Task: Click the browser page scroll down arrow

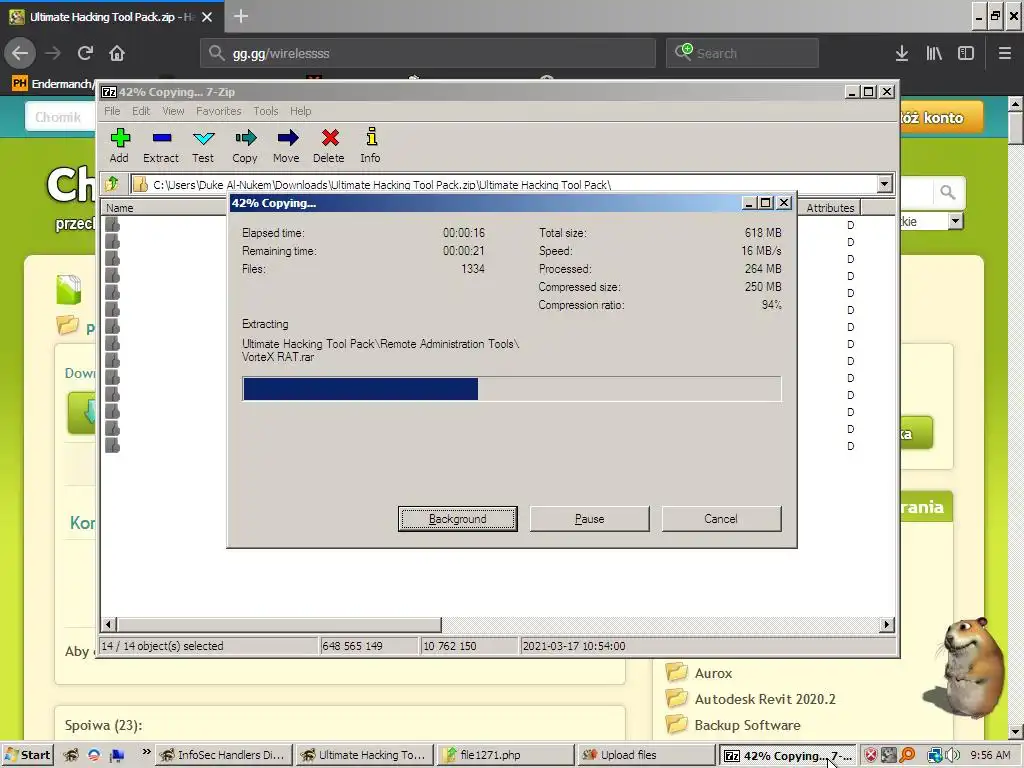Action: (1016, 731)
